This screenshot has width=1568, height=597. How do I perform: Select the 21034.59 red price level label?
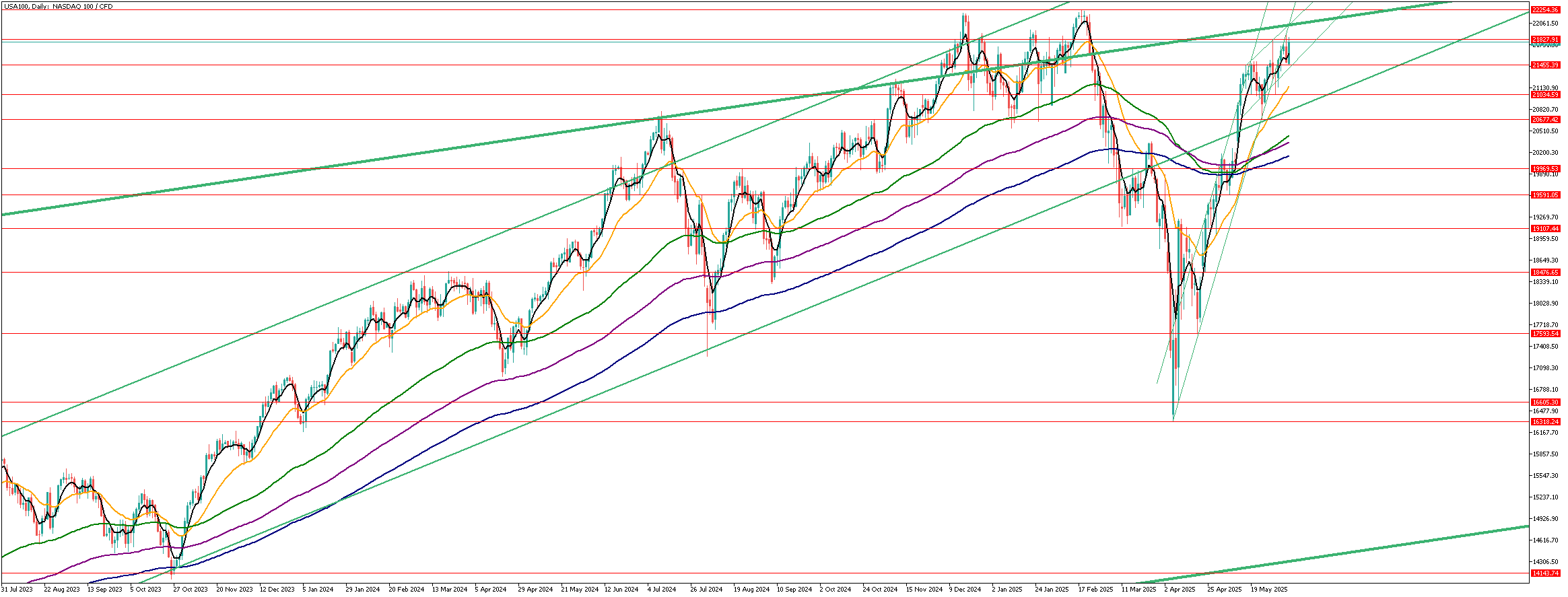1546,95
